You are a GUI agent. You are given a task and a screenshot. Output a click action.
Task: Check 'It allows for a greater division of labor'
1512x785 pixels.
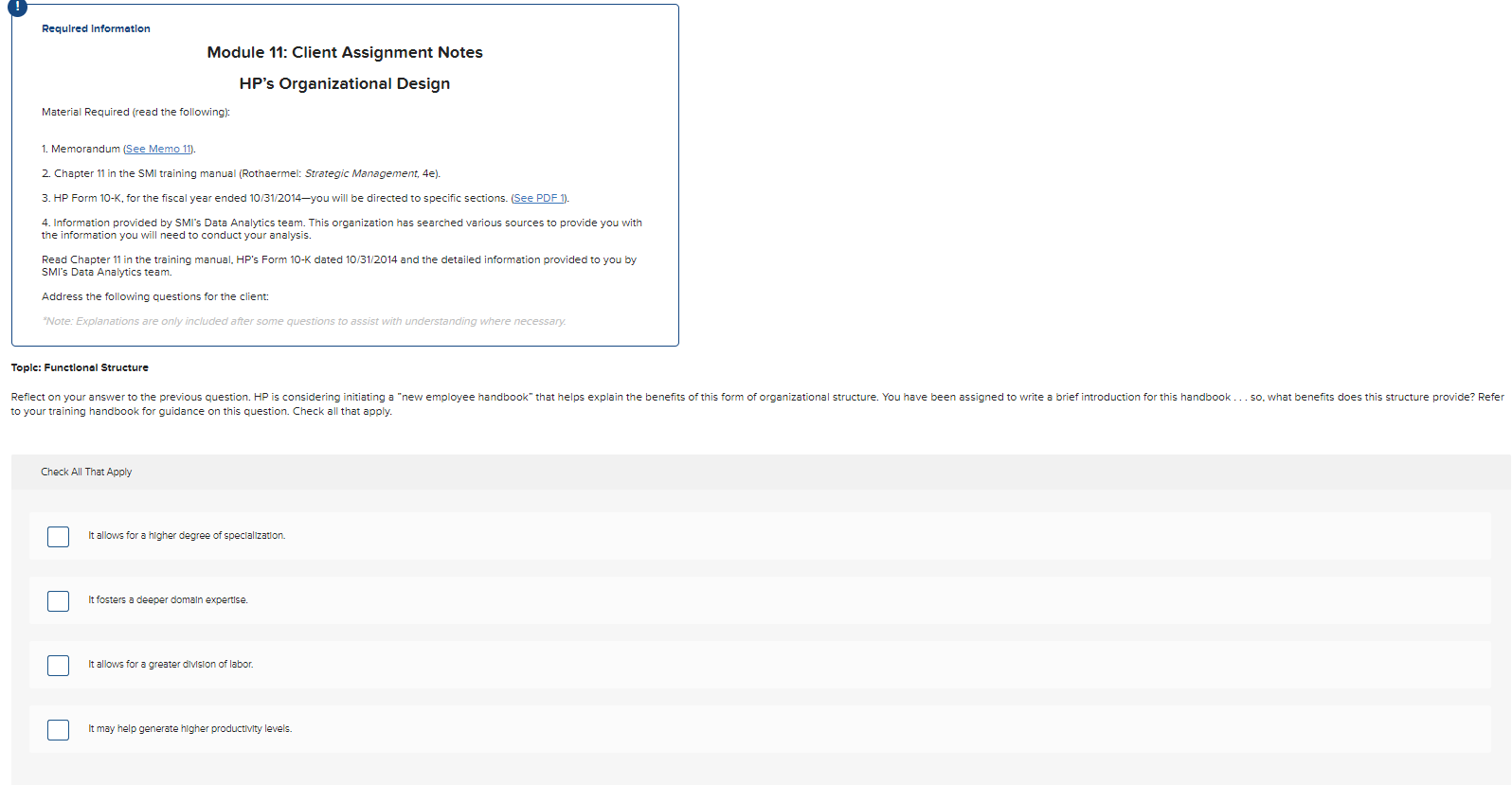point(58,666)
